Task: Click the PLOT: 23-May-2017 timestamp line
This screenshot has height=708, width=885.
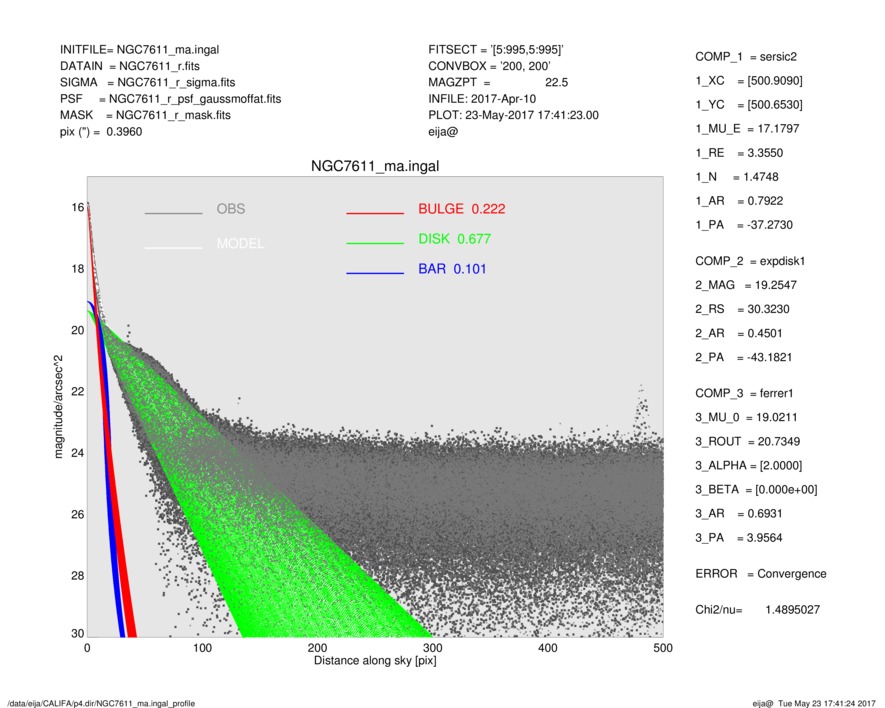Action: tap(514, 115)
